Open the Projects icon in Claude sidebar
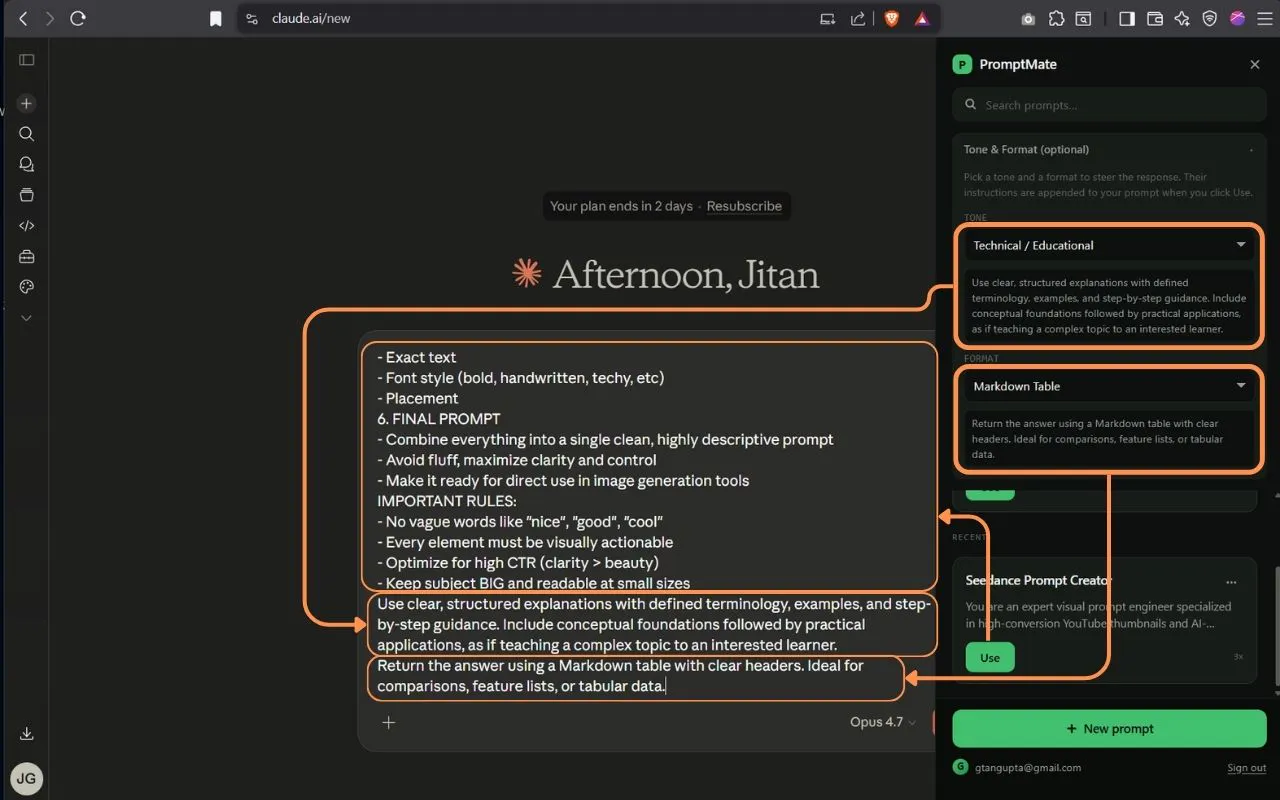Viewport: 1280px width, 800px height. click(27, 195)
